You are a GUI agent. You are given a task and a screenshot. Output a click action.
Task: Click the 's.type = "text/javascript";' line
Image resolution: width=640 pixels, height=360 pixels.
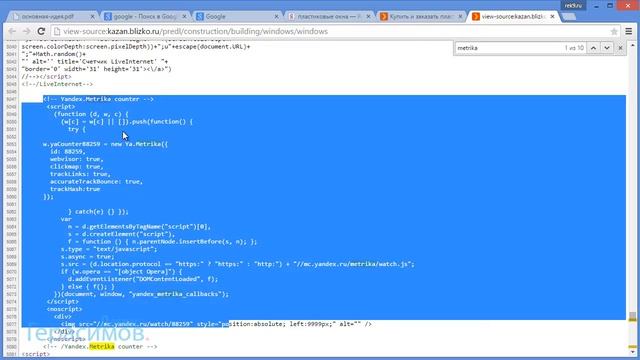click(109, 249)
